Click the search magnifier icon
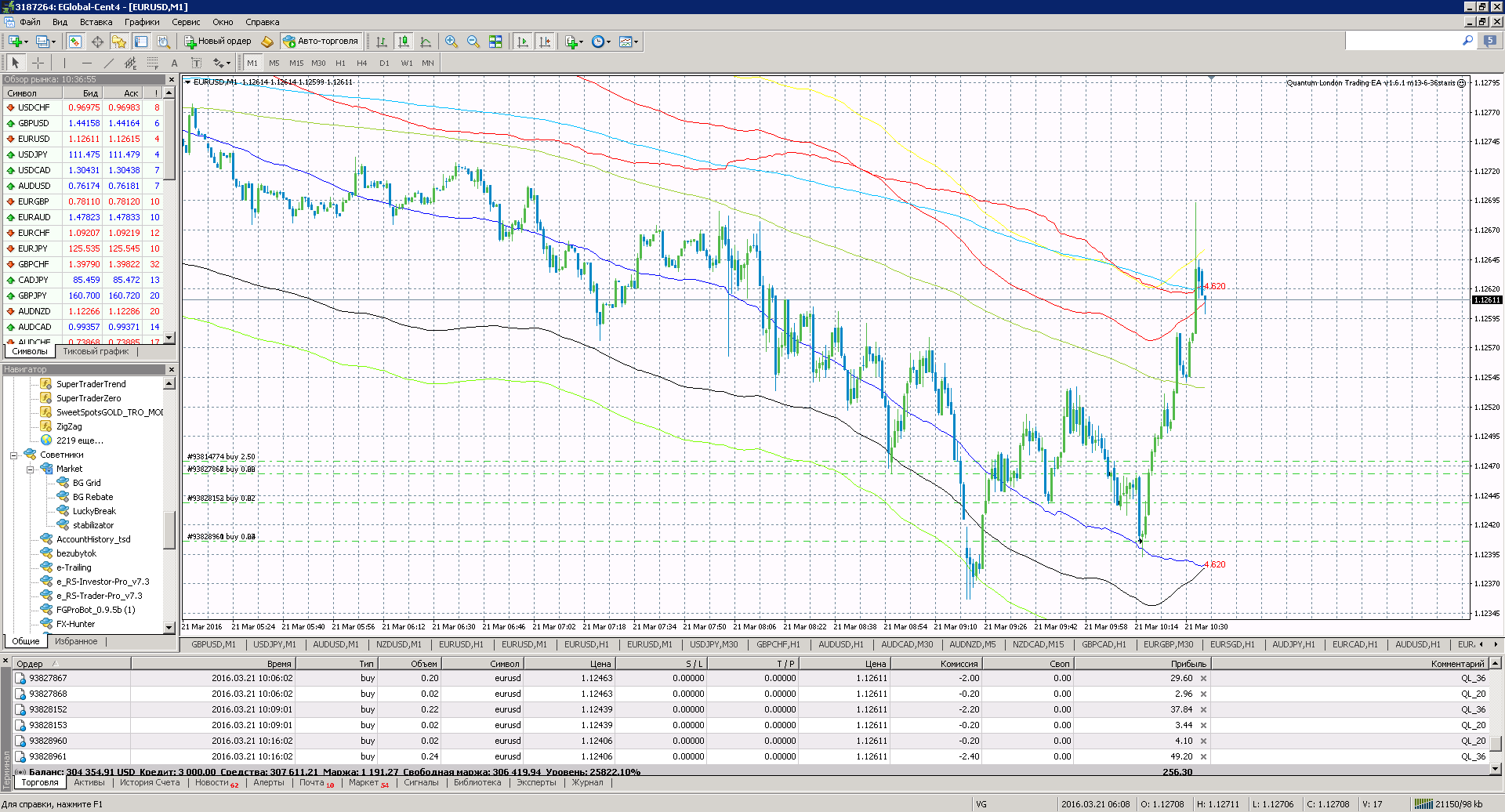Viewport: 1505px width, 812px height. (1468, 41)
